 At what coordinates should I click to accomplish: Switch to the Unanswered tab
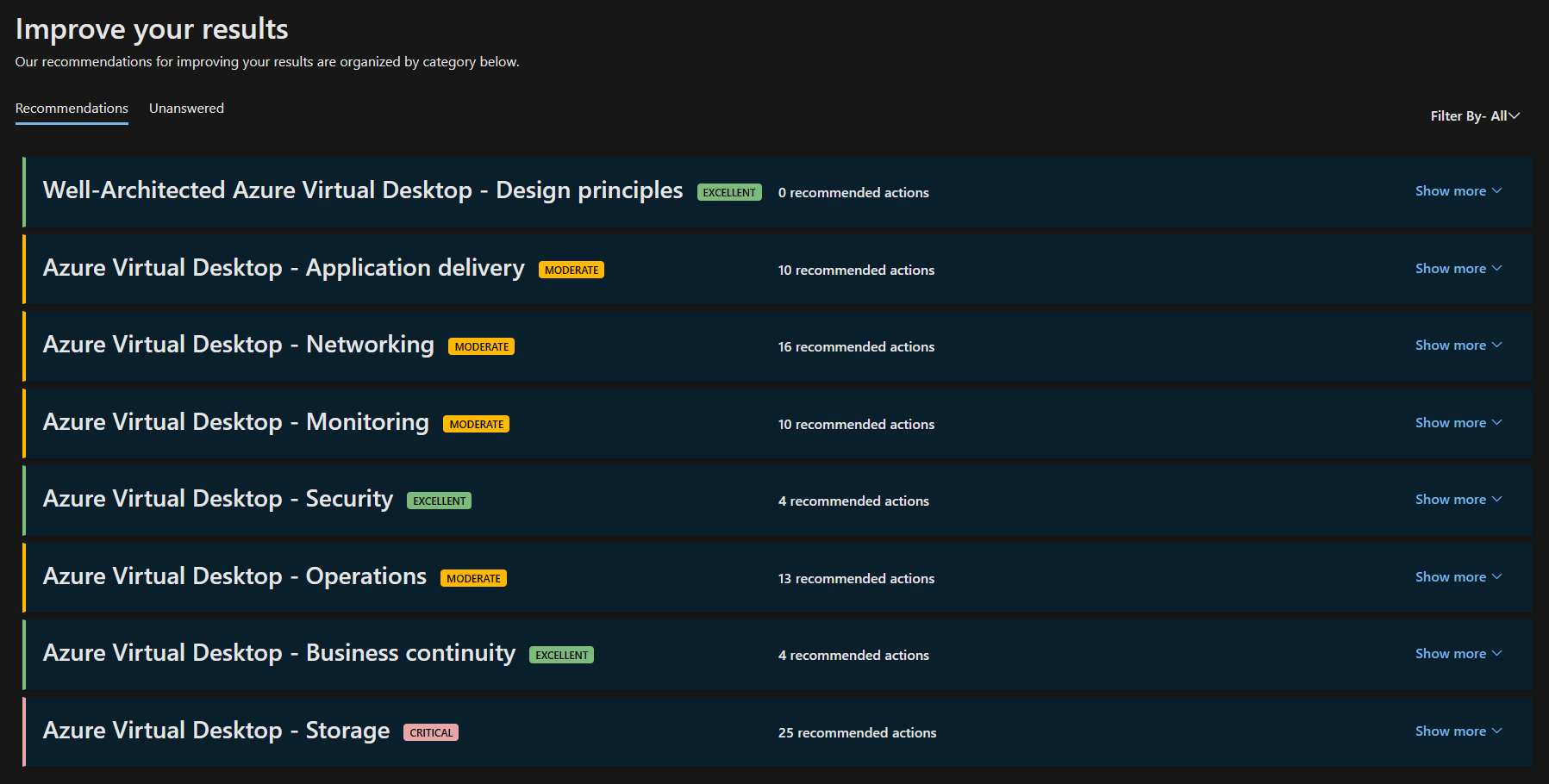coord(186,109)
